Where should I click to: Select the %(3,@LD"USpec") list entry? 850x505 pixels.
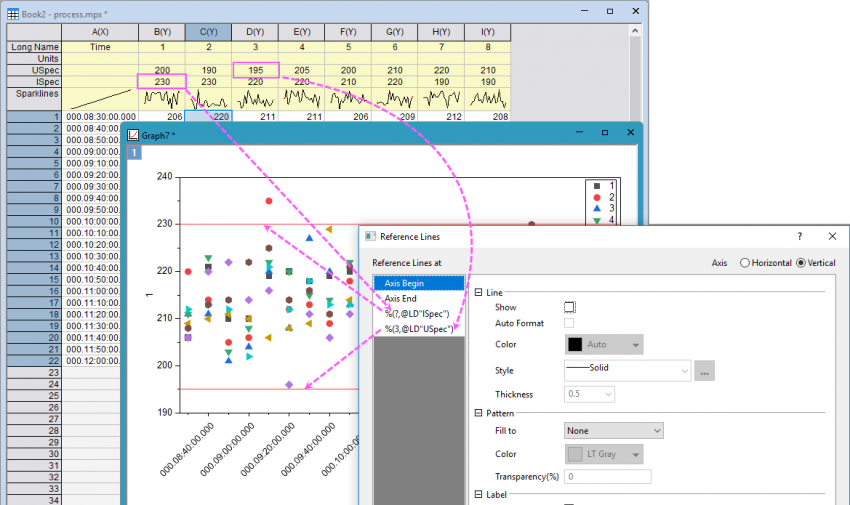pos(419,329)
